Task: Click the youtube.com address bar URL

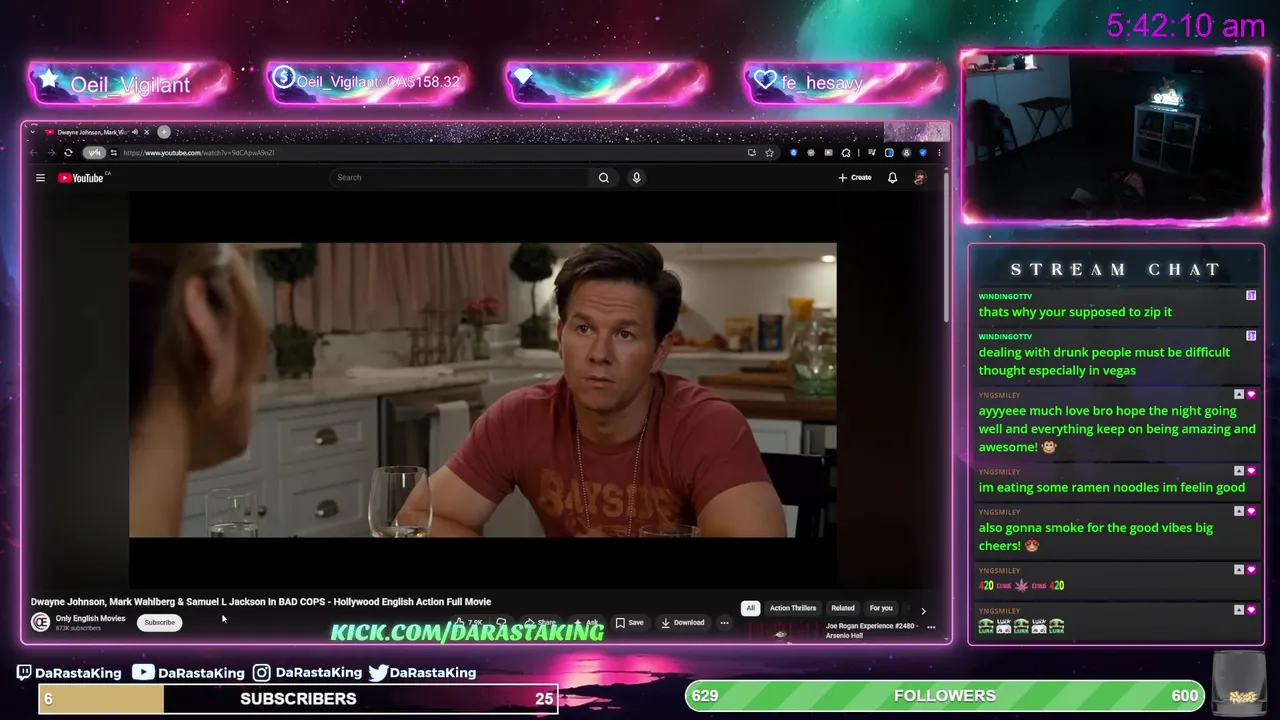Action: (198, 153)
